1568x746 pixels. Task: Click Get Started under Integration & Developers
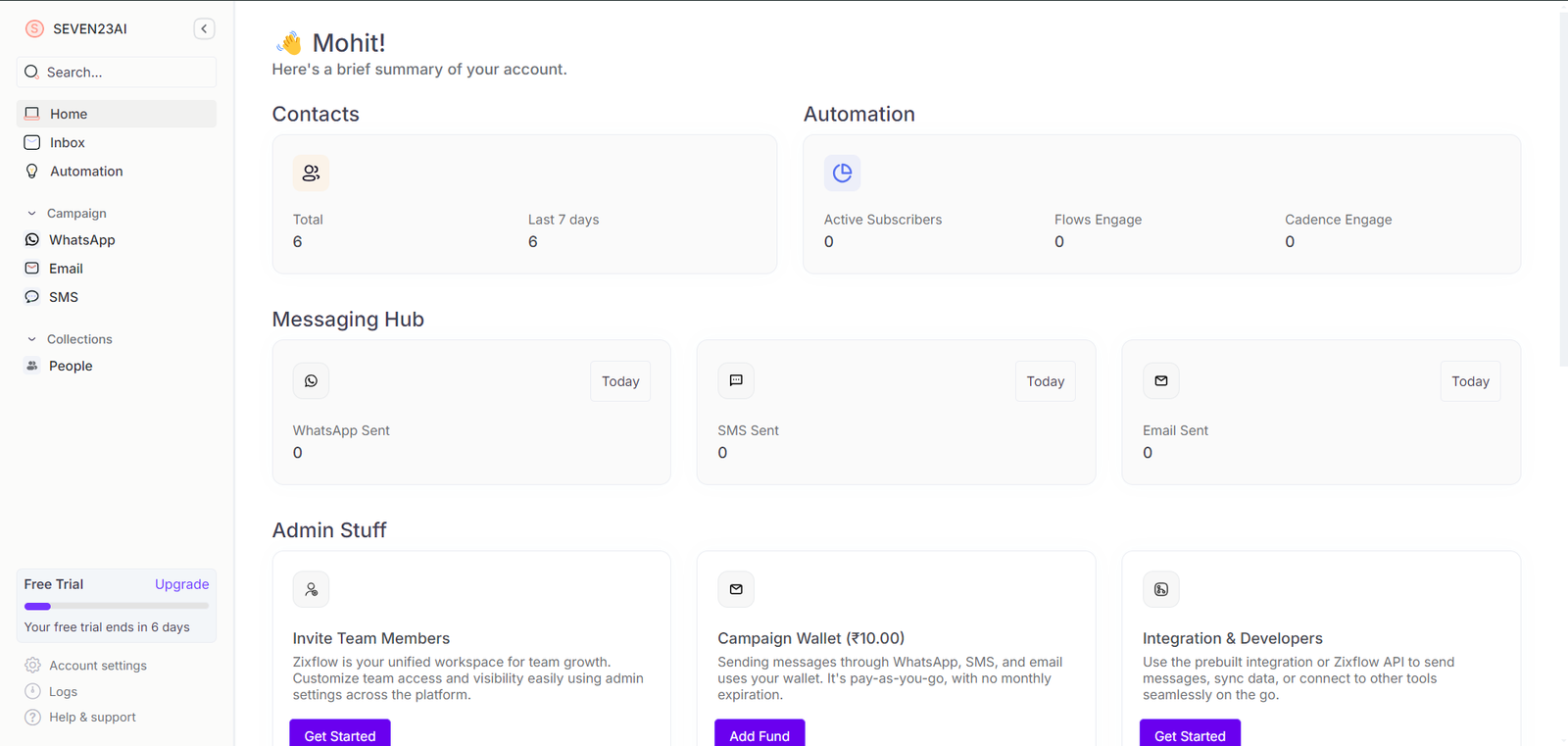(x=1190, y=734)
